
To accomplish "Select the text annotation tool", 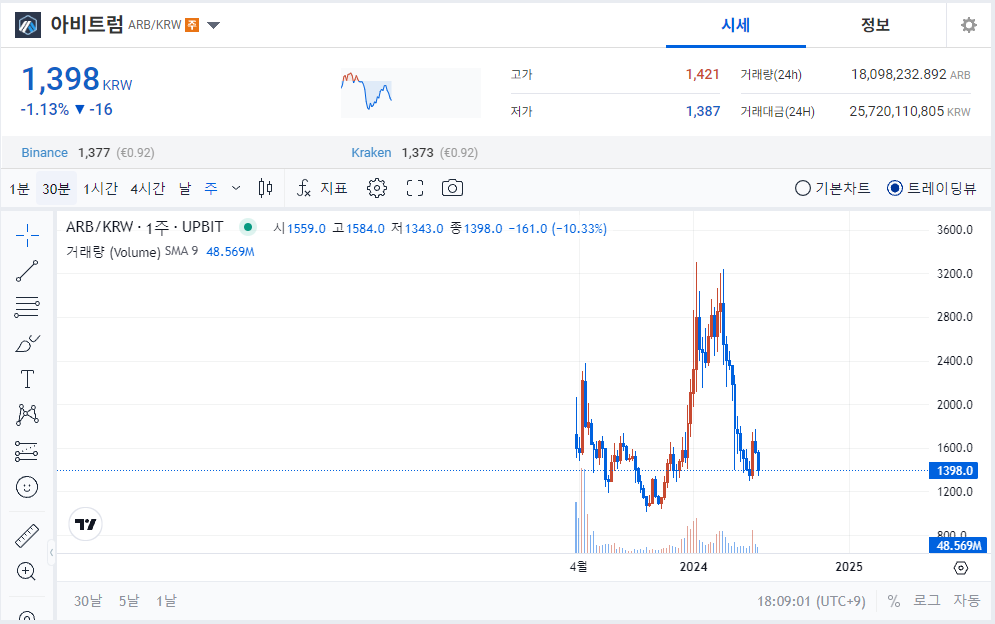I will pyautogui.click(x=27, y=379).
